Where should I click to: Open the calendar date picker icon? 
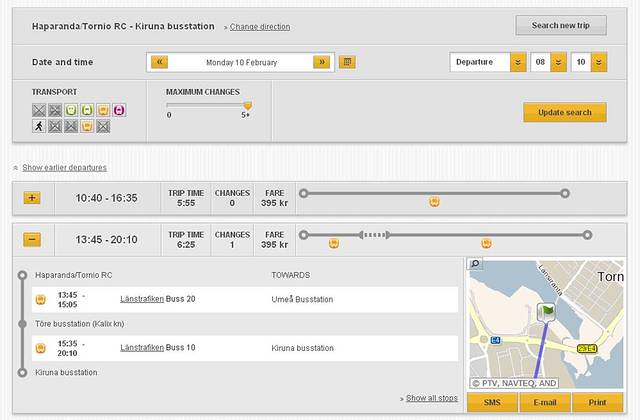347,62
